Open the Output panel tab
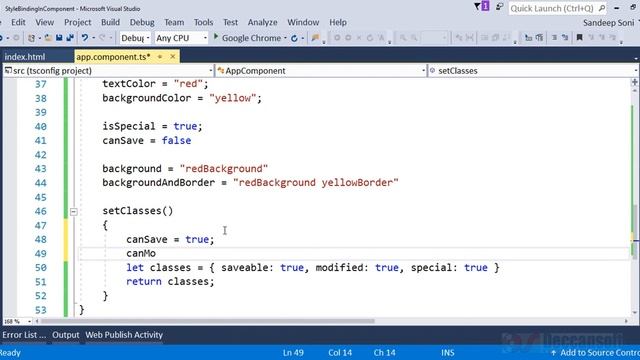The width and height of the screenshot is (640, 360). pos(65,335)
